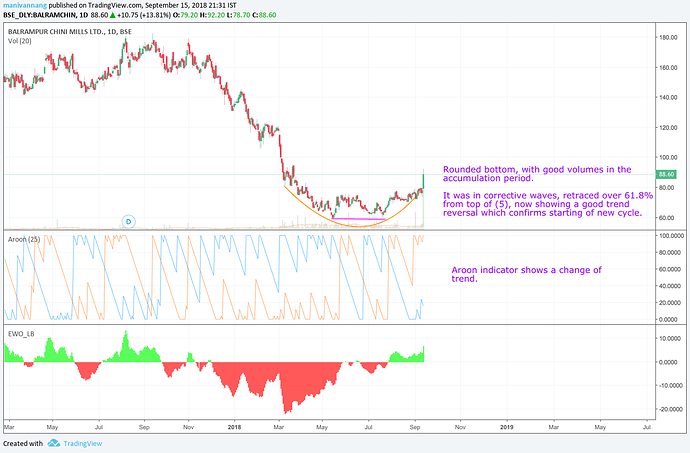690x453 pixels.
Task: Select the Aroon (25) indicator label
Action: pyautogui.click(x=23, y=241)
